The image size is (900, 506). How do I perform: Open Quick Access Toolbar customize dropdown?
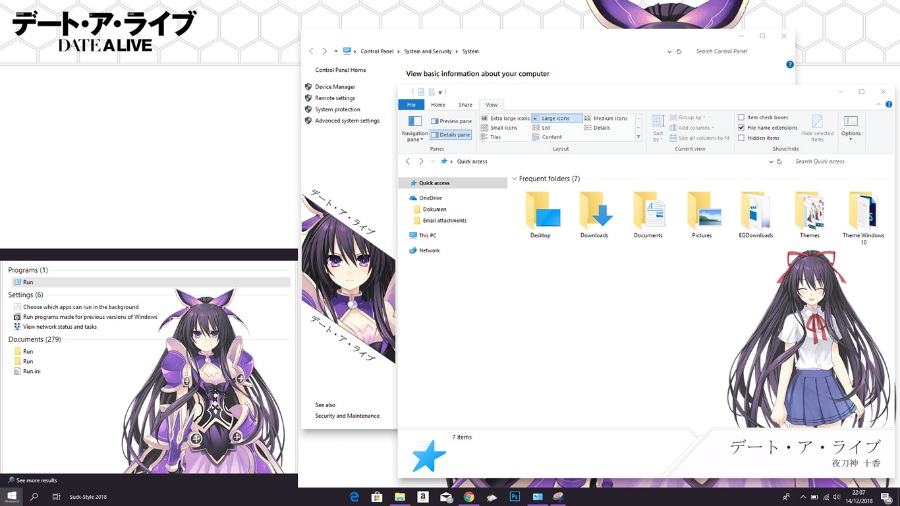pos(440,92)
